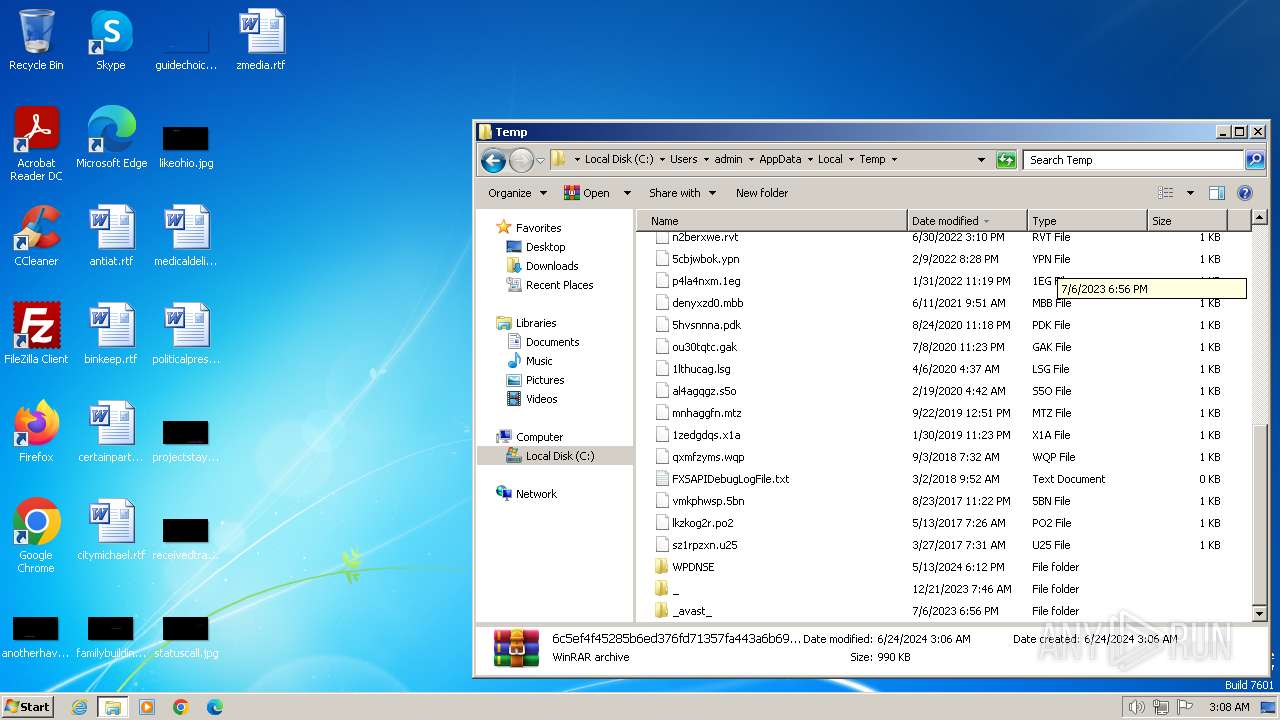
Task: Expand the Open button dropdown arrow
Action: click(x=627, y=193)
